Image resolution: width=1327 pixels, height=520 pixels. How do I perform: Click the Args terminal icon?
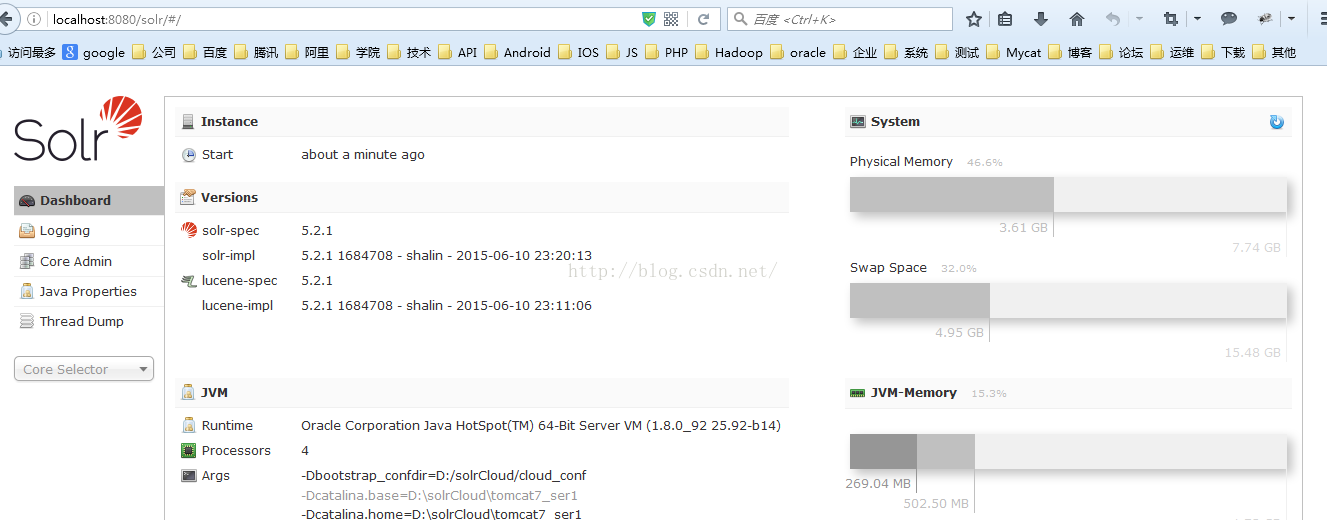[188, 476]
